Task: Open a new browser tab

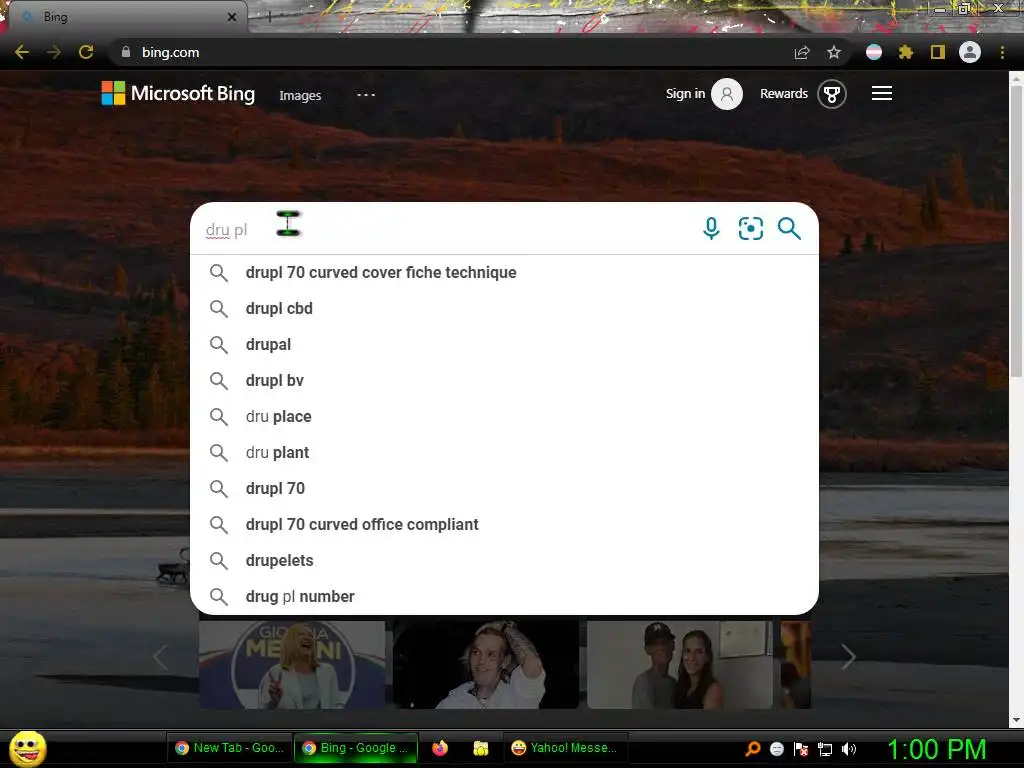Action: pyautogui.click(x=270, y=17)
